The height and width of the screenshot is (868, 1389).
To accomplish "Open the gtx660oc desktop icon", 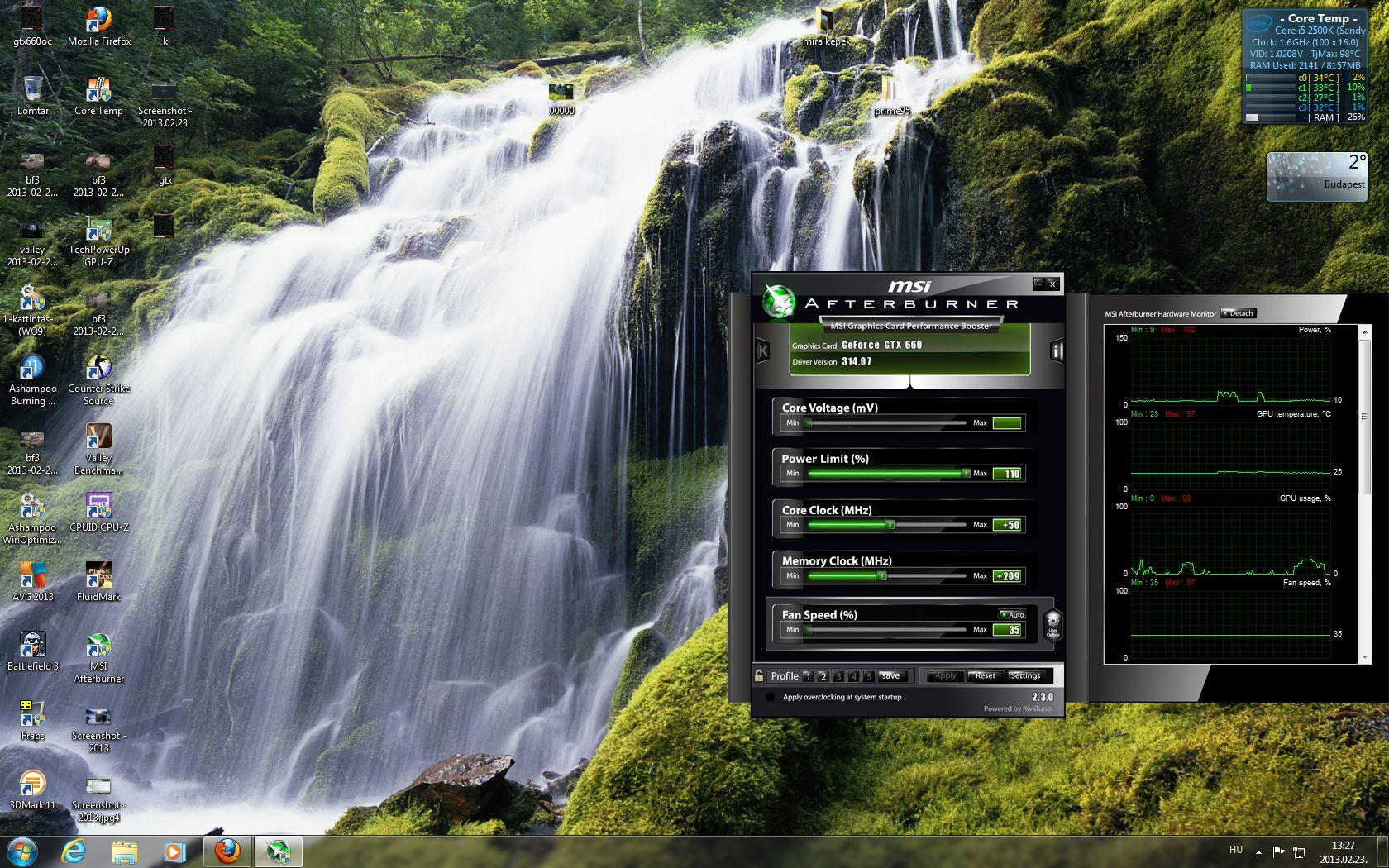I will coord(32,26).
